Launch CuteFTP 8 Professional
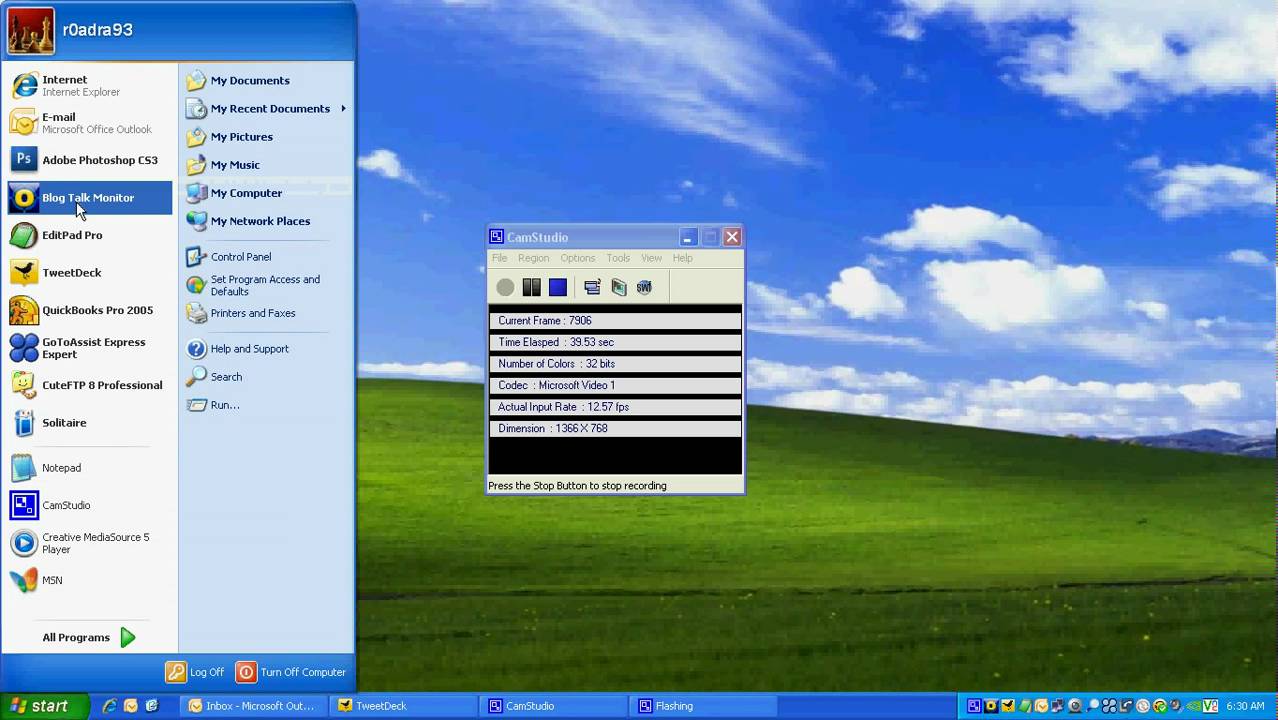 (x=89, y=385)
